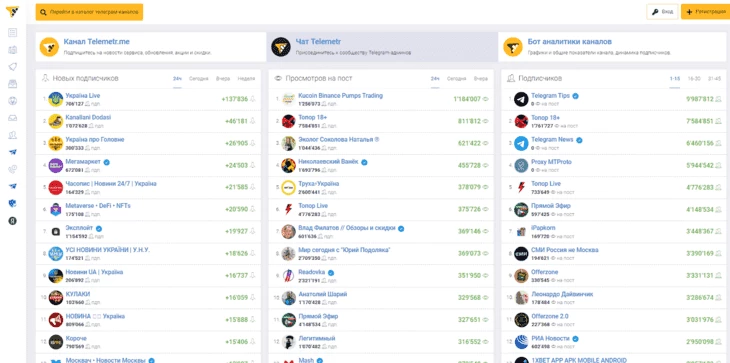Screen dimensions: 730x363
Task: Click the tag icon in left sidebar
Action: [x=13, y=67]
